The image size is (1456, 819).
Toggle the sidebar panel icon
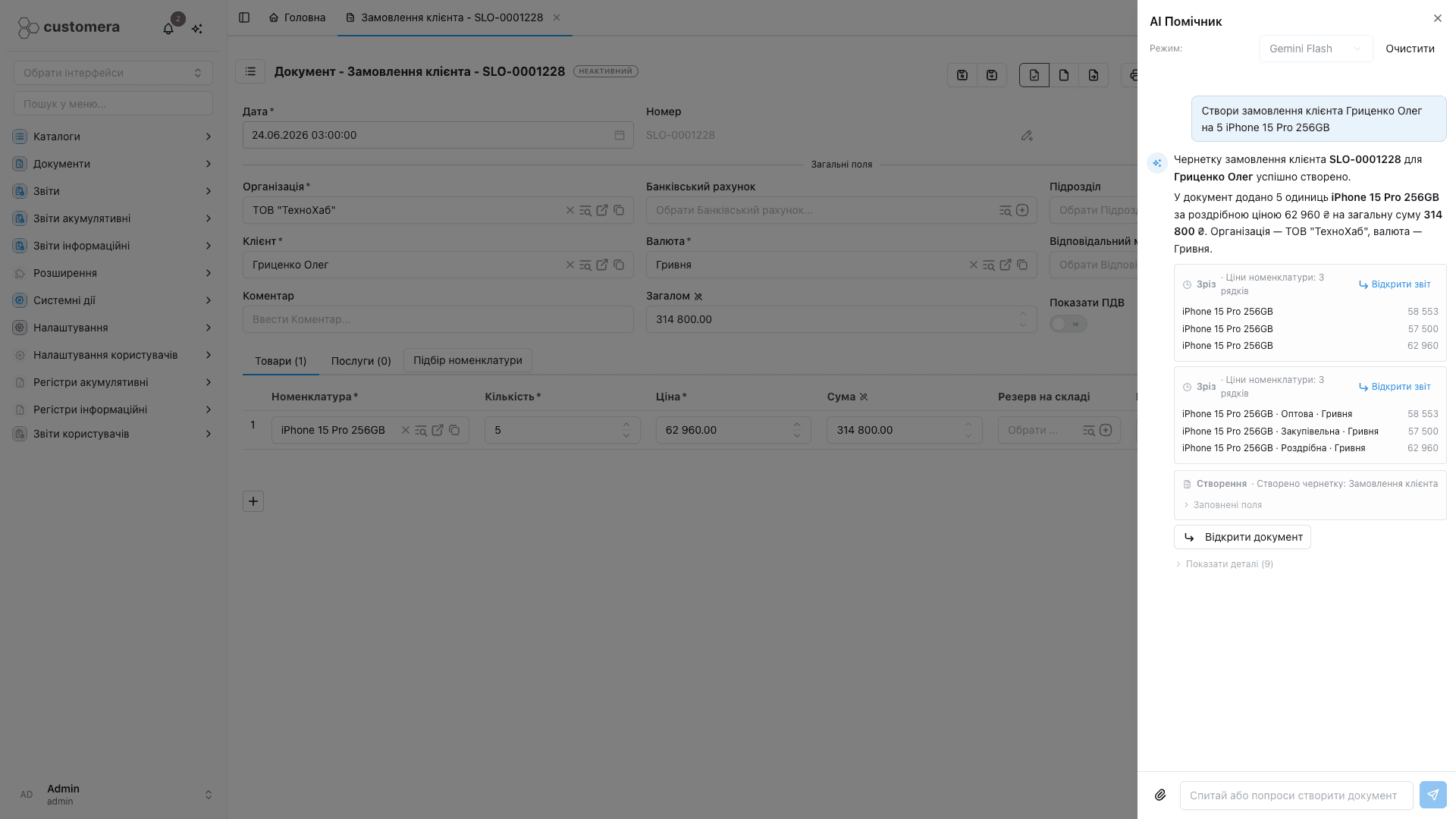pyautogui.click(x=244, y=17)
